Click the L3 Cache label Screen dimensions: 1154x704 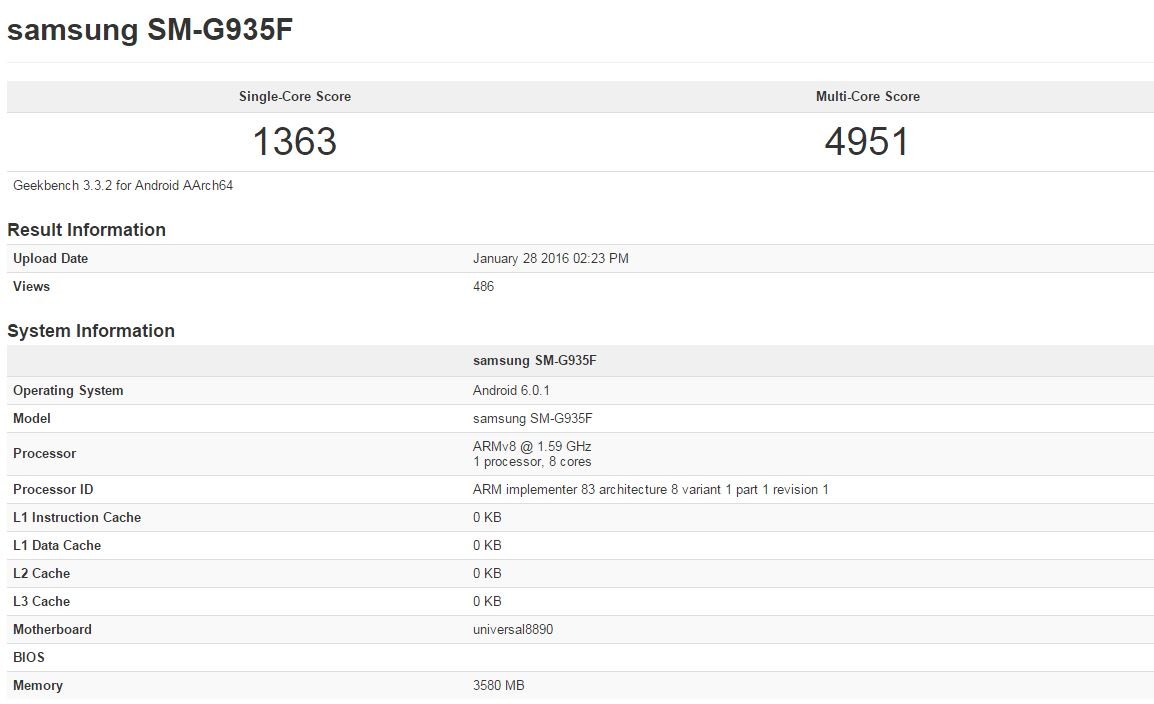(x=41, y=602)
